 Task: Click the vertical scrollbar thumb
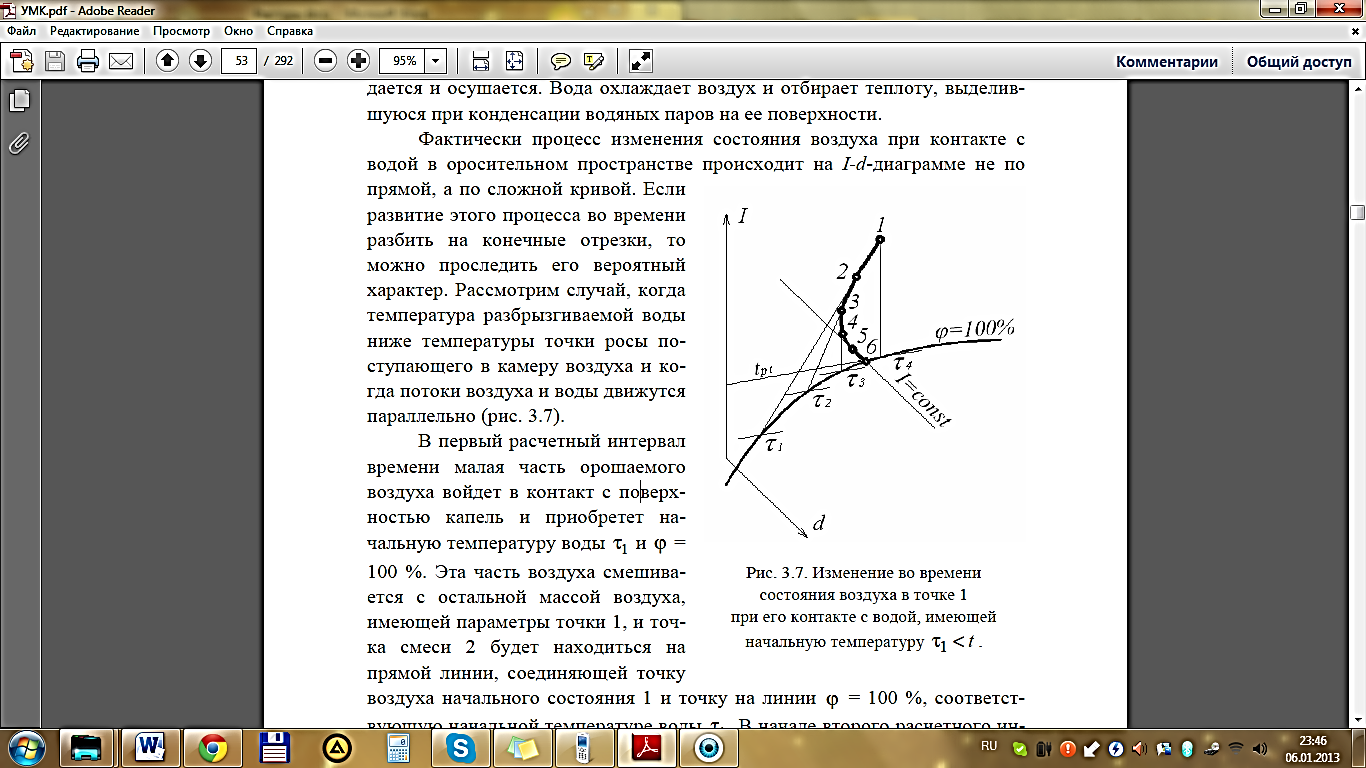pyautogui.click(x=1357, y=212)
